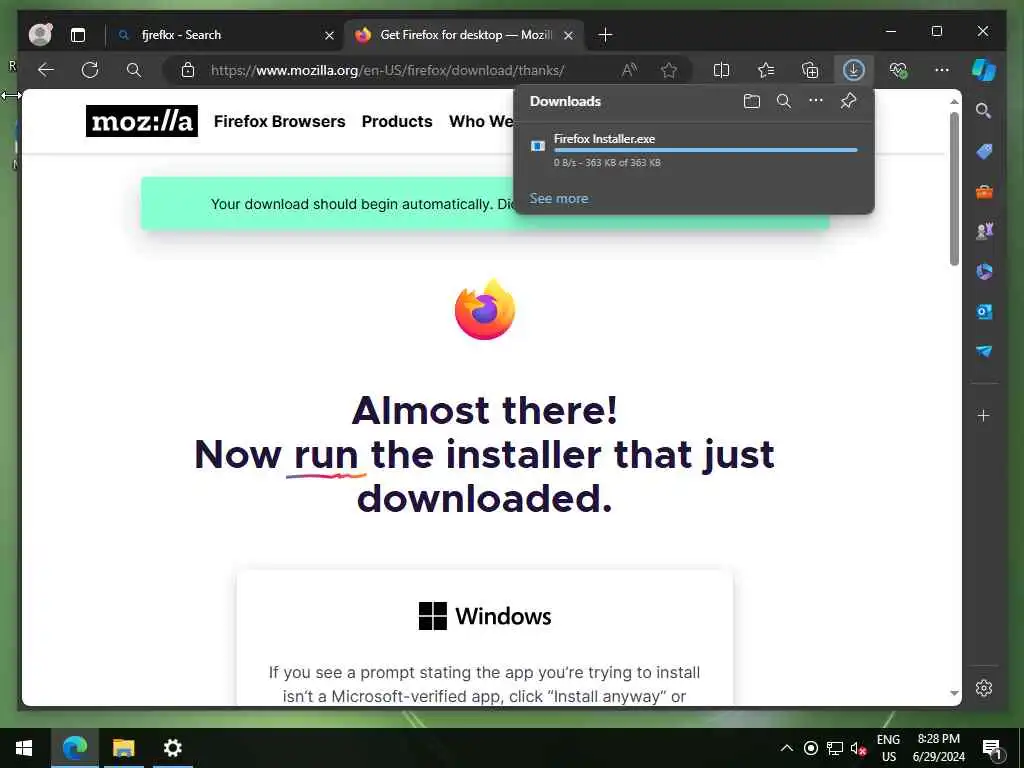Open Collections button
The image size is (1024, 768).
click(x=810, y=70)
